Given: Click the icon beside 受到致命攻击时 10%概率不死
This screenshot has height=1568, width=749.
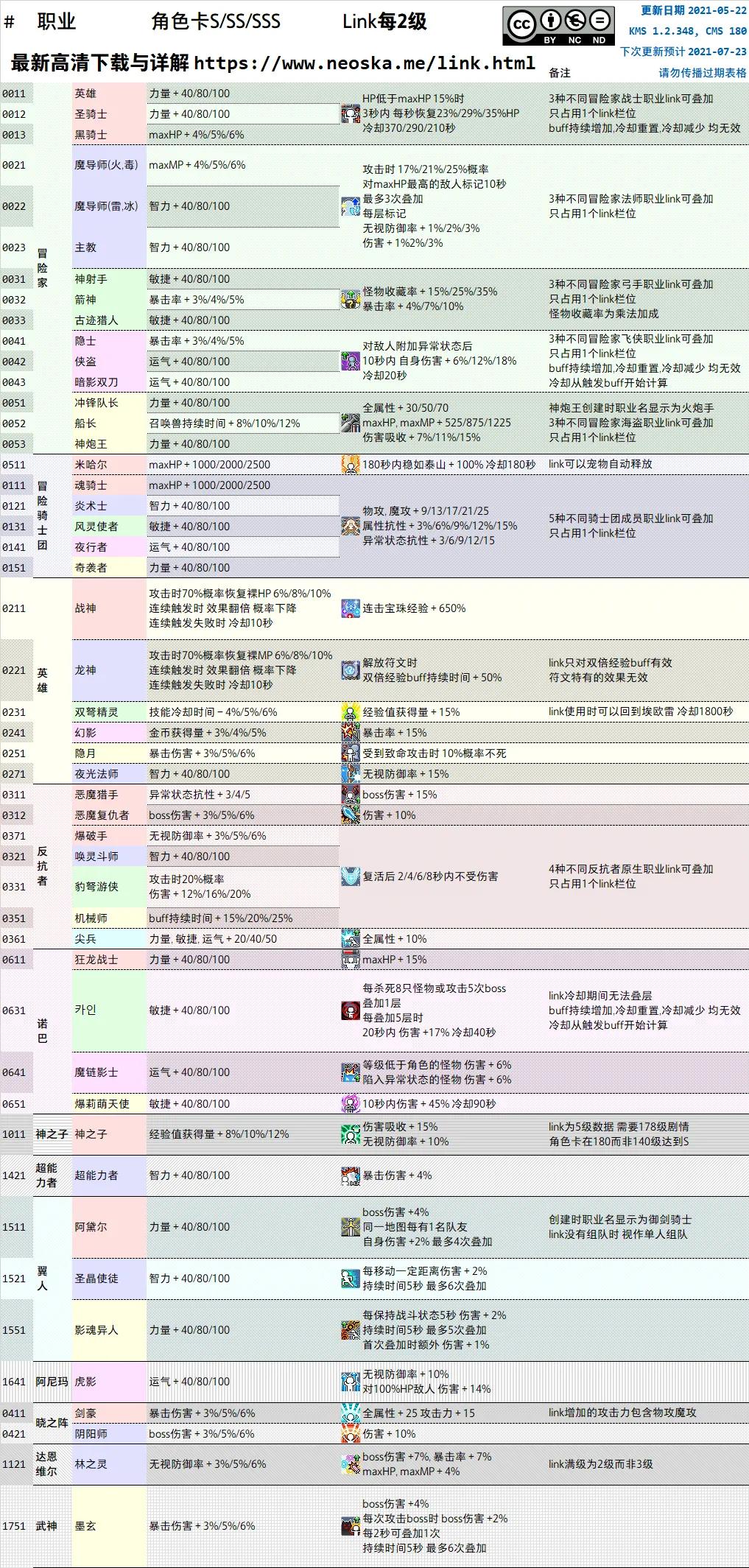Looking at the screenshot, I should coord(351,753).
